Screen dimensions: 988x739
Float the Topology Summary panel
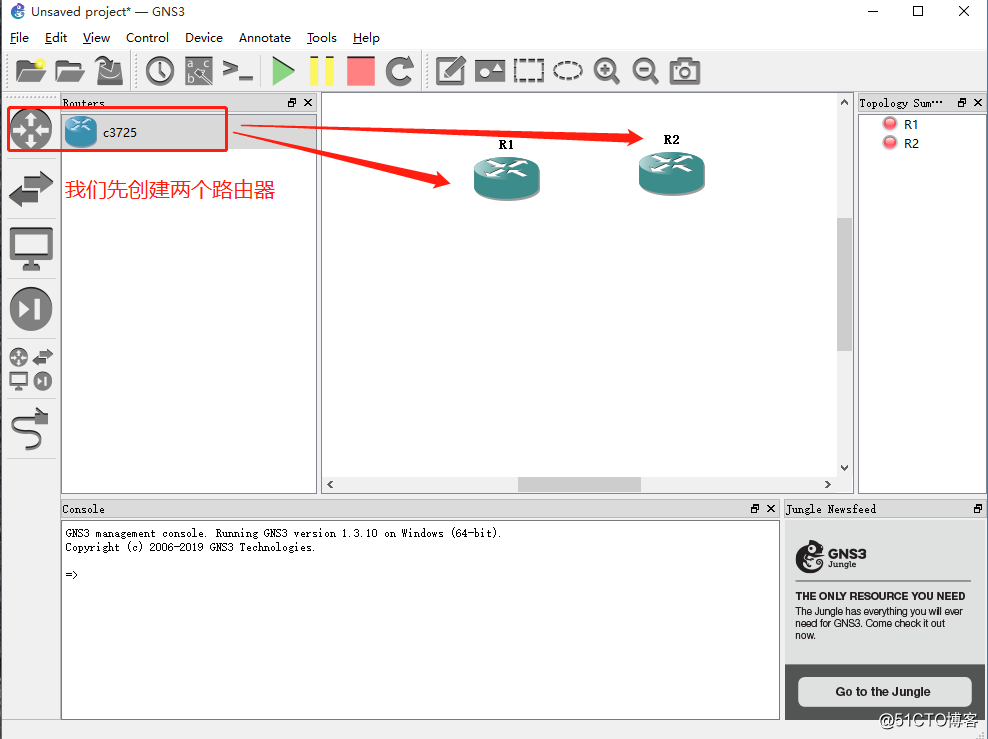coord(962,103)
